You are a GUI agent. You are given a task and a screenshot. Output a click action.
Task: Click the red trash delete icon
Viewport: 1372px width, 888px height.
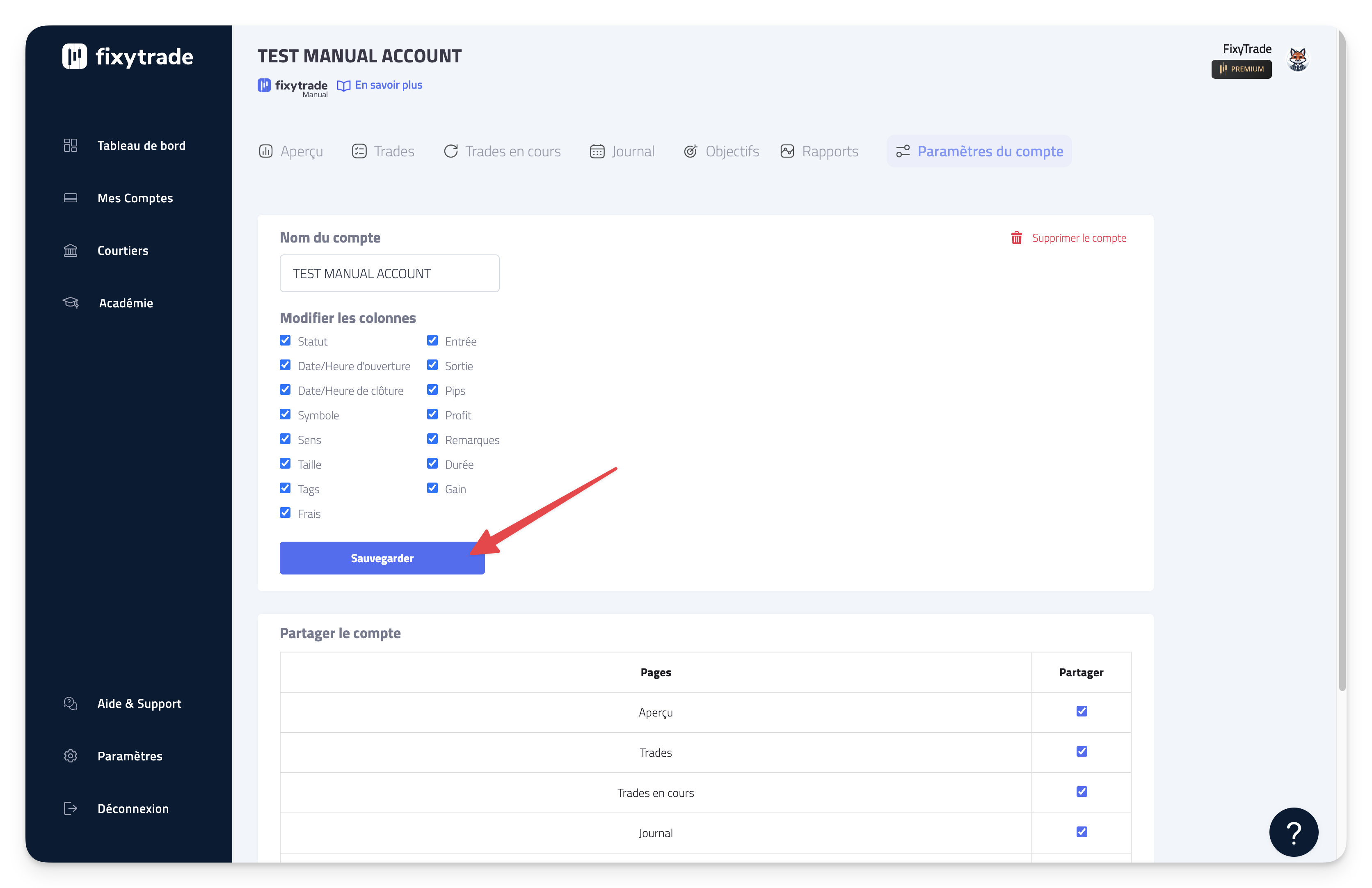[x=1016, y=238]
